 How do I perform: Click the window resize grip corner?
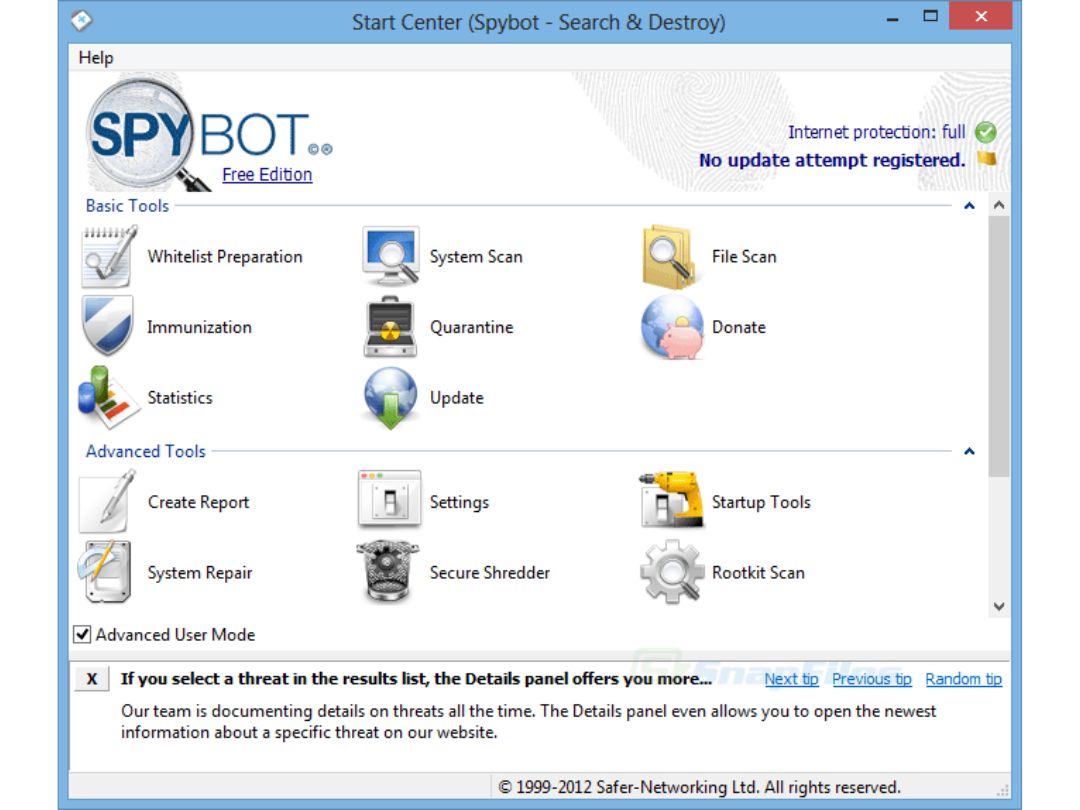point(1003,789)
